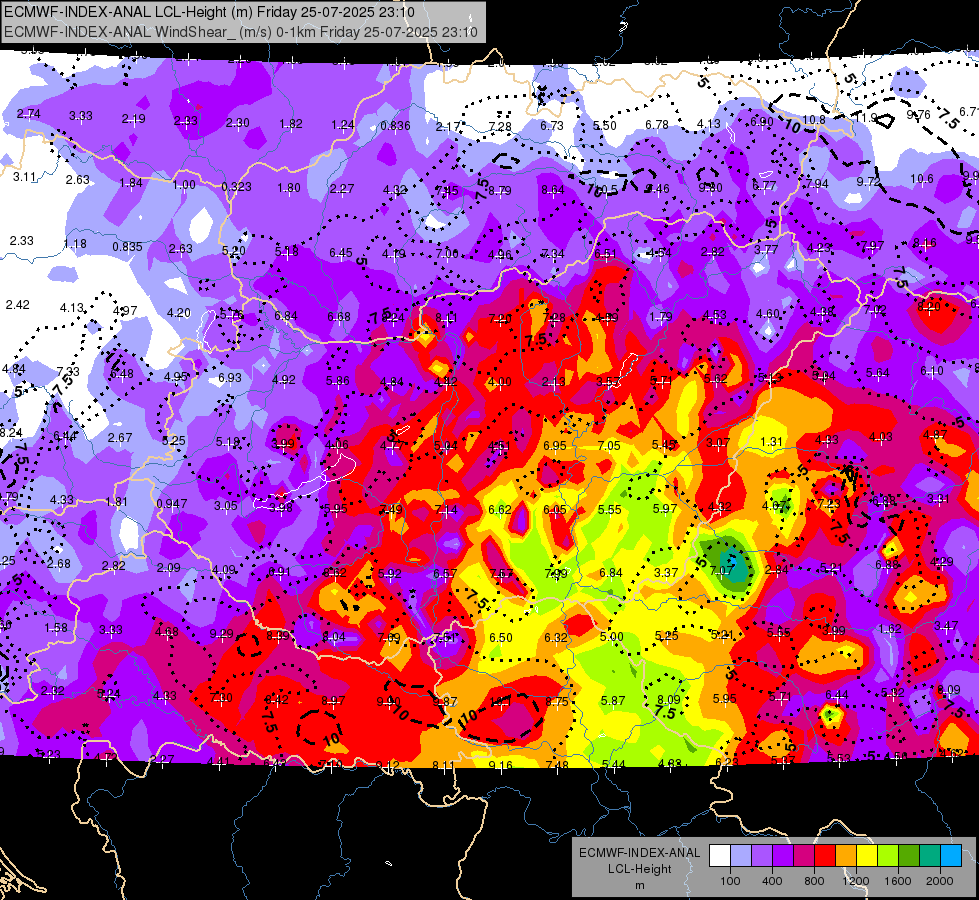Click the legend label 1200
979x900 pixels.
[x=855, y=881]
